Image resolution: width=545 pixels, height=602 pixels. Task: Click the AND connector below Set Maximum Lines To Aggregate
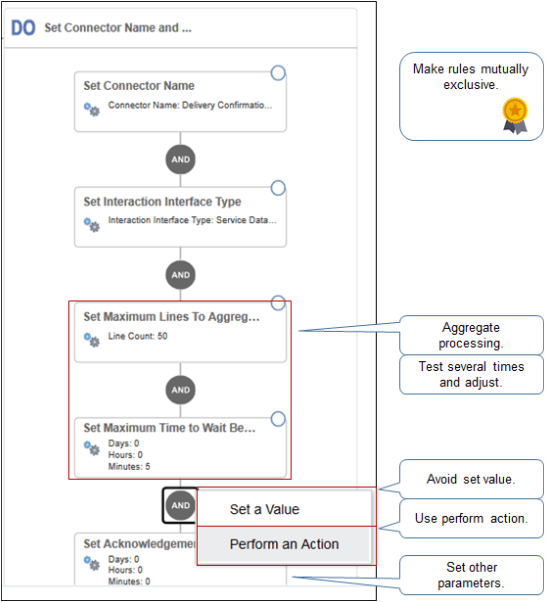(x=180, y=390)
